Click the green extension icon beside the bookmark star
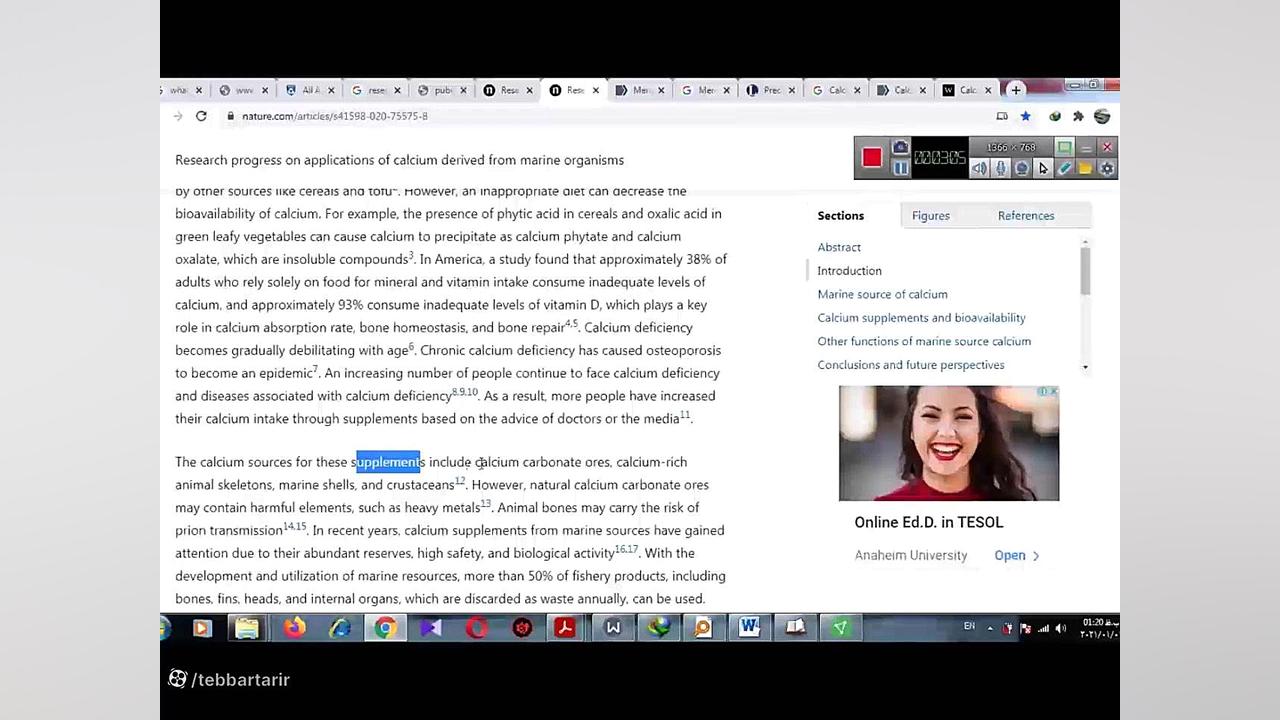The width and height of the screenshot is (1280, 720). [1054, 116]
